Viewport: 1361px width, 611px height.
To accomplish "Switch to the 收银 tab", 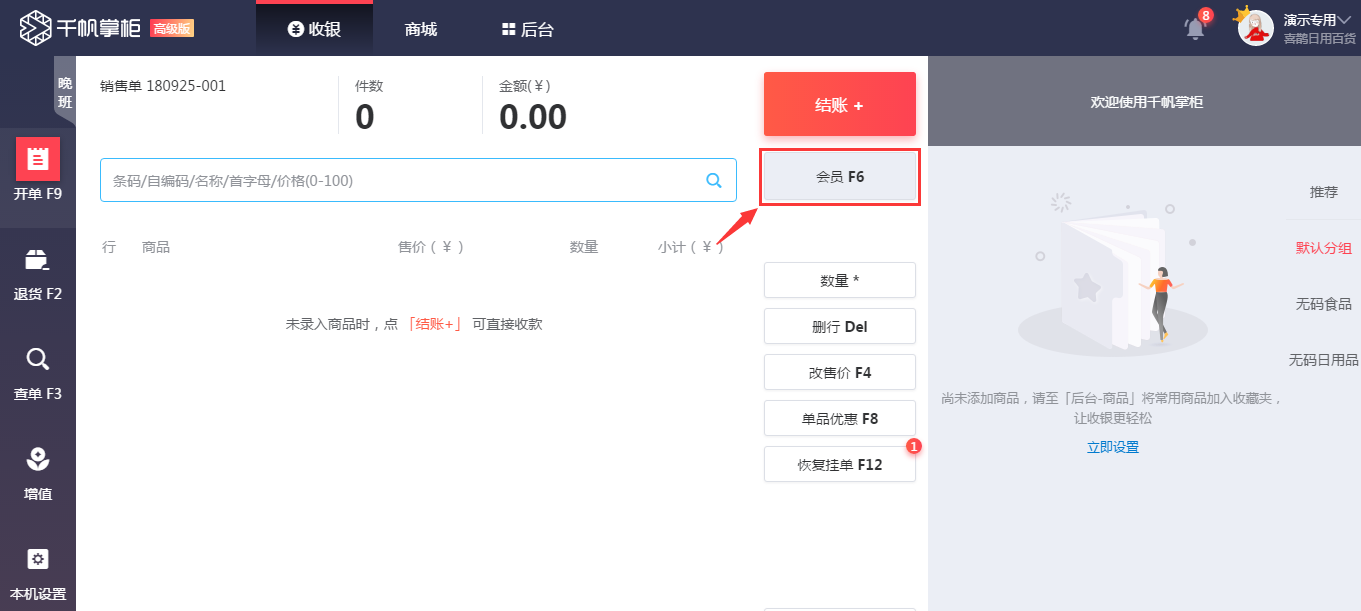I will tap(314, 28).
